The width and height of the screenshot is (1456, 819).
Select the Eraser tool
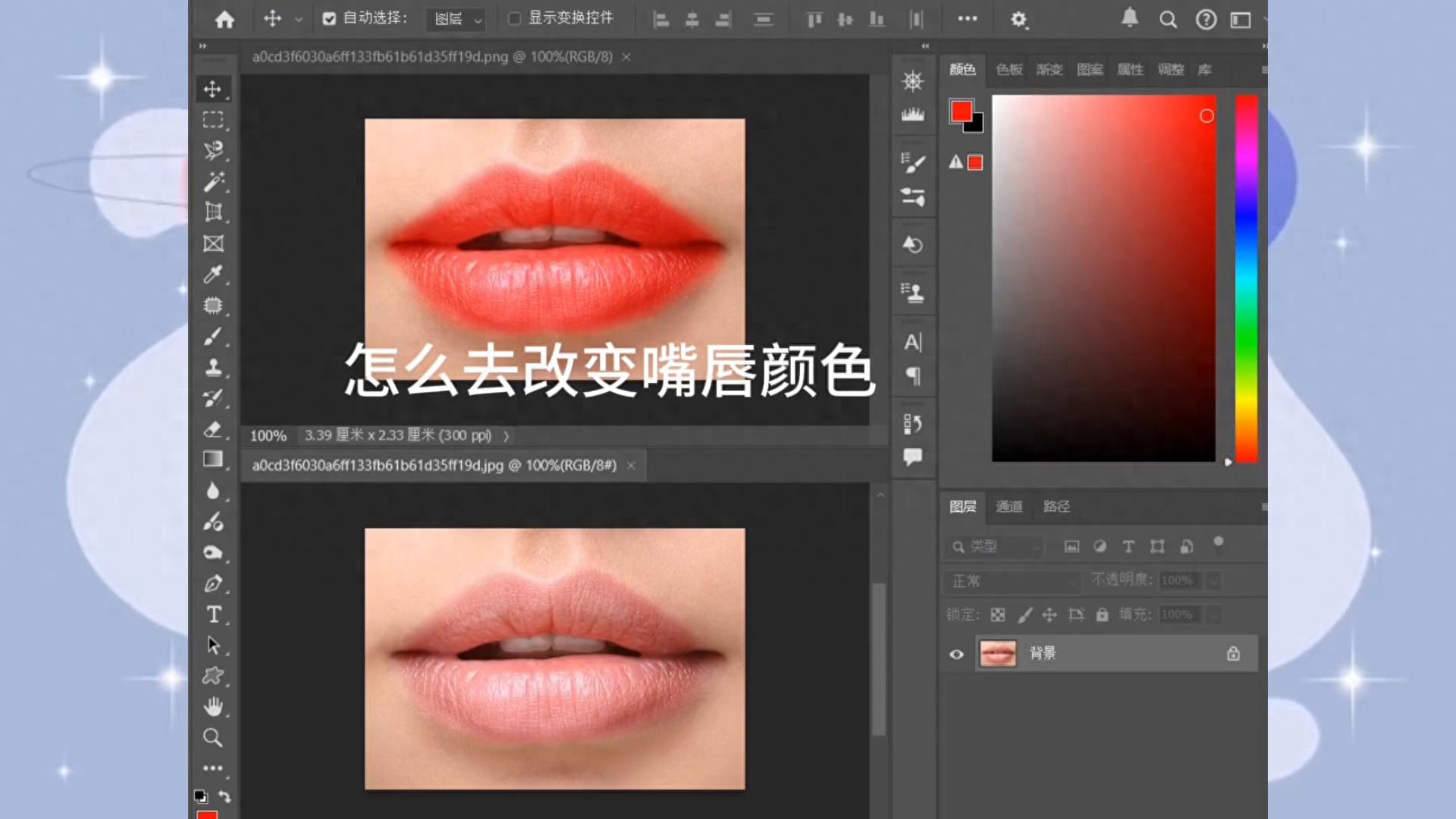coord(213,429)
